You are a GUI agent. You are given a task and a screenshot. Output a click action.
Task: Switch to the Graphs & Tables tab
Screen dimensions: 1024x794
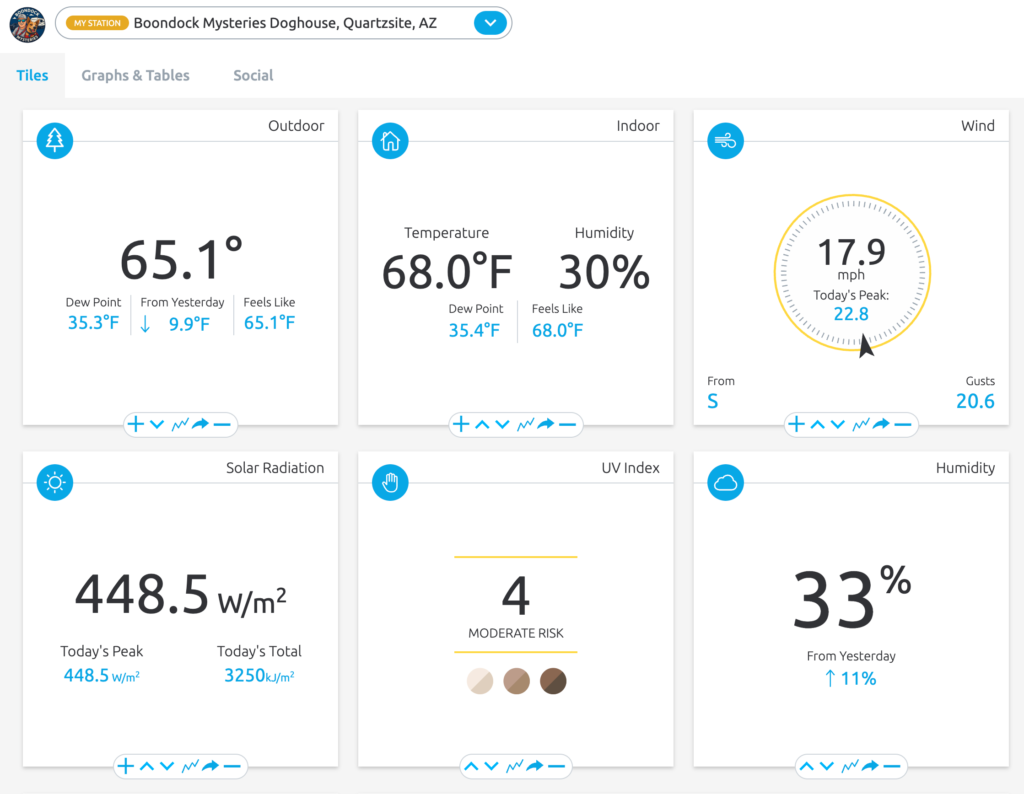135,75
